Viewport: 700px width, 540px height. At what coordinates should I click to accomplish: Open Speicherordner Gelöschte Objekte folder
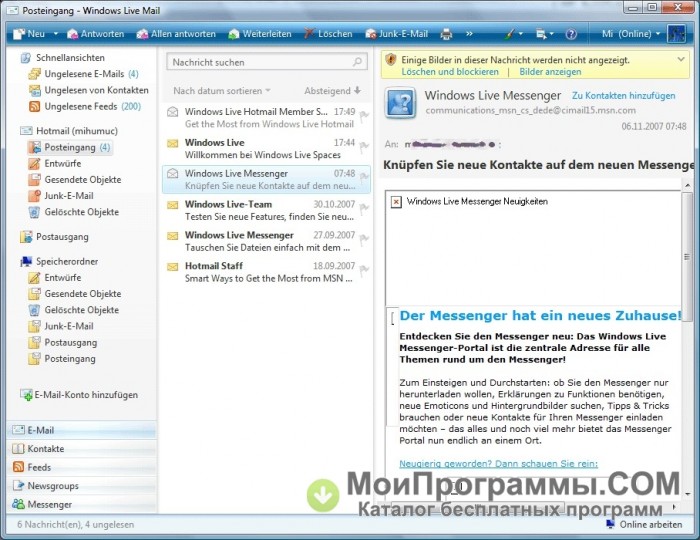tap(74, 310)
